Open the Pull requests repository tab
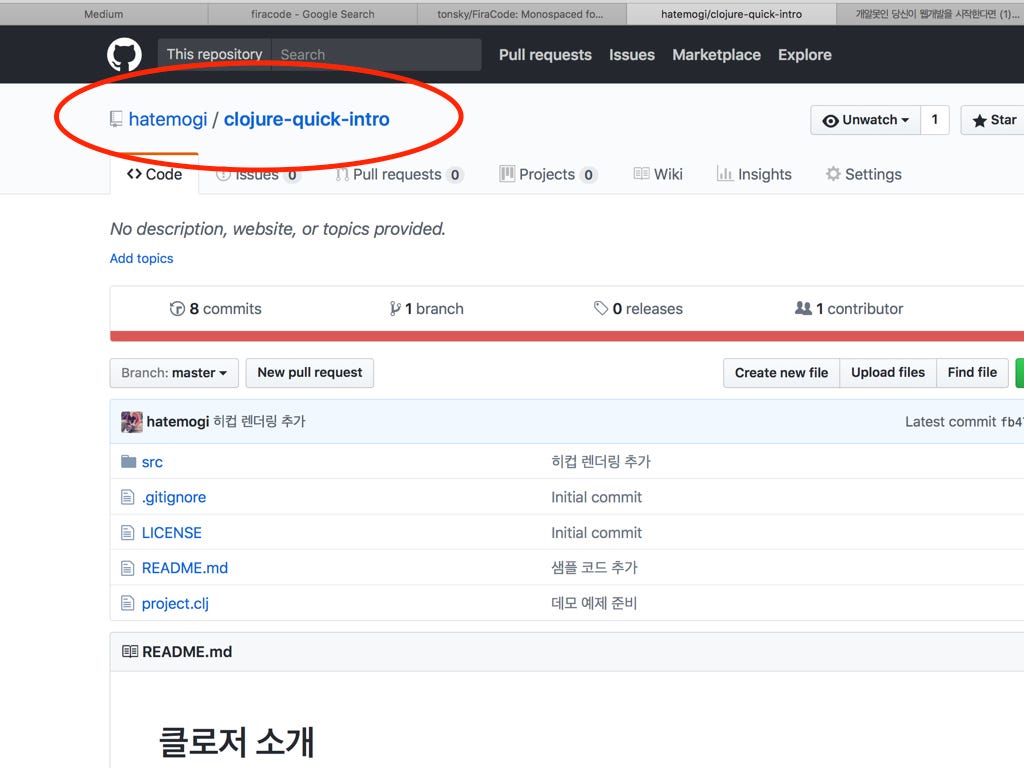 click(x=399, y=174)
